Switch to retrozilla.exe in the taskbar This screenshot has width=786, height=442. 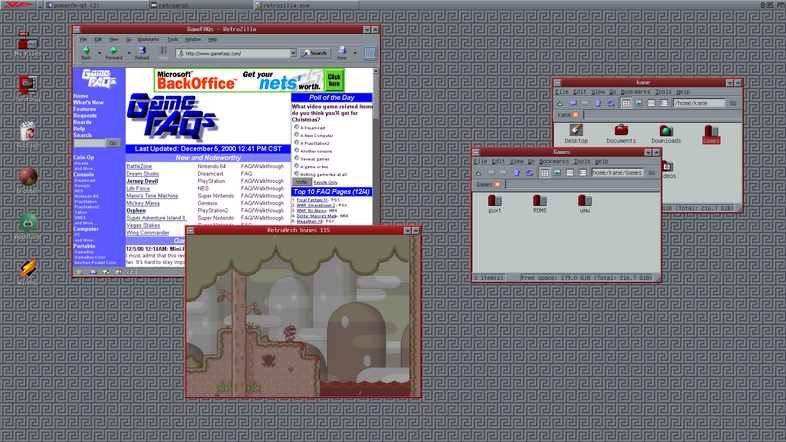307,5
